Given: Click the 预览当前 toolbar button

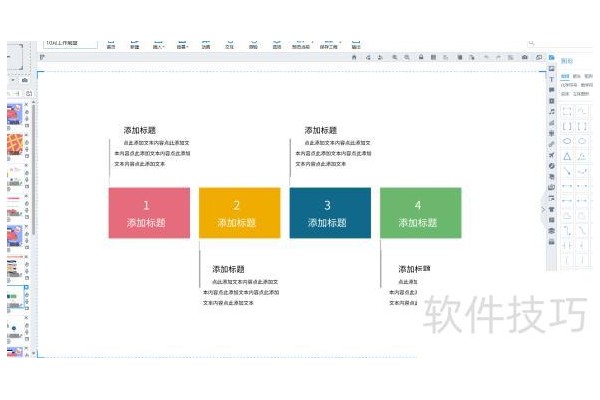Looking at the screenshot, I should pos(301,44).
